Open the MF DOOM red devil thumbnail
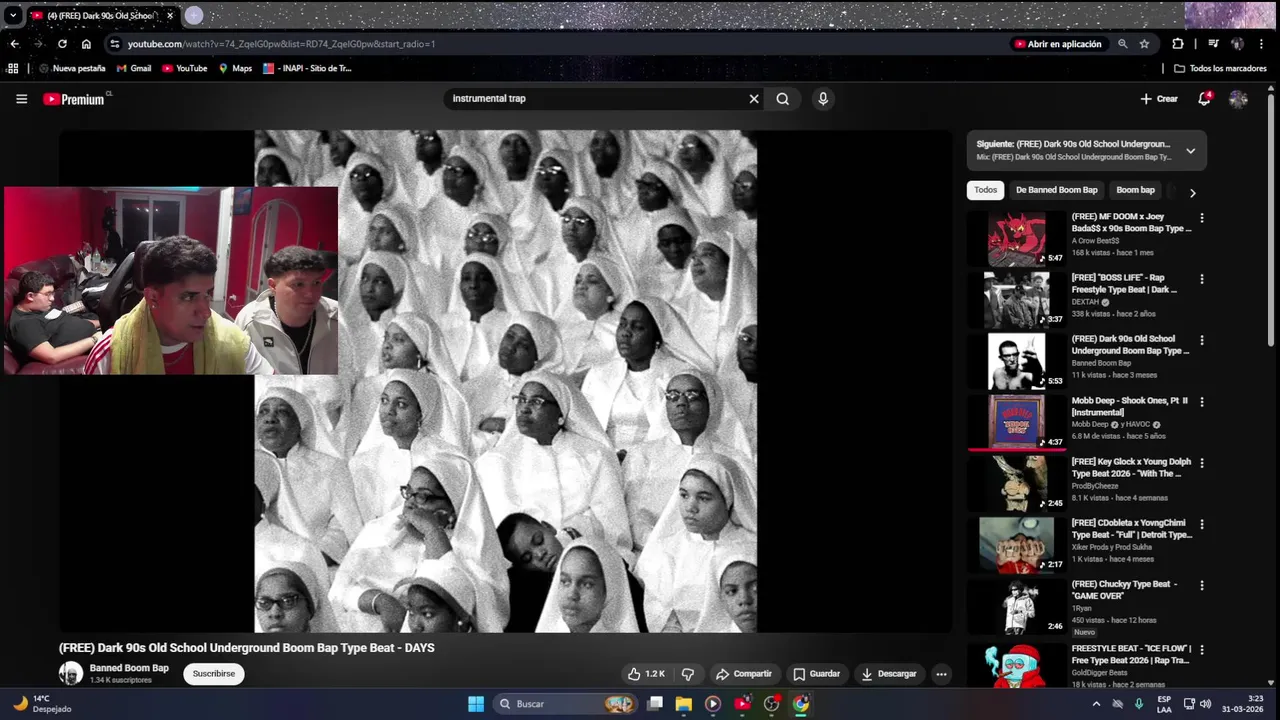Screen dimensions: 1280x720 (1016, 238)
